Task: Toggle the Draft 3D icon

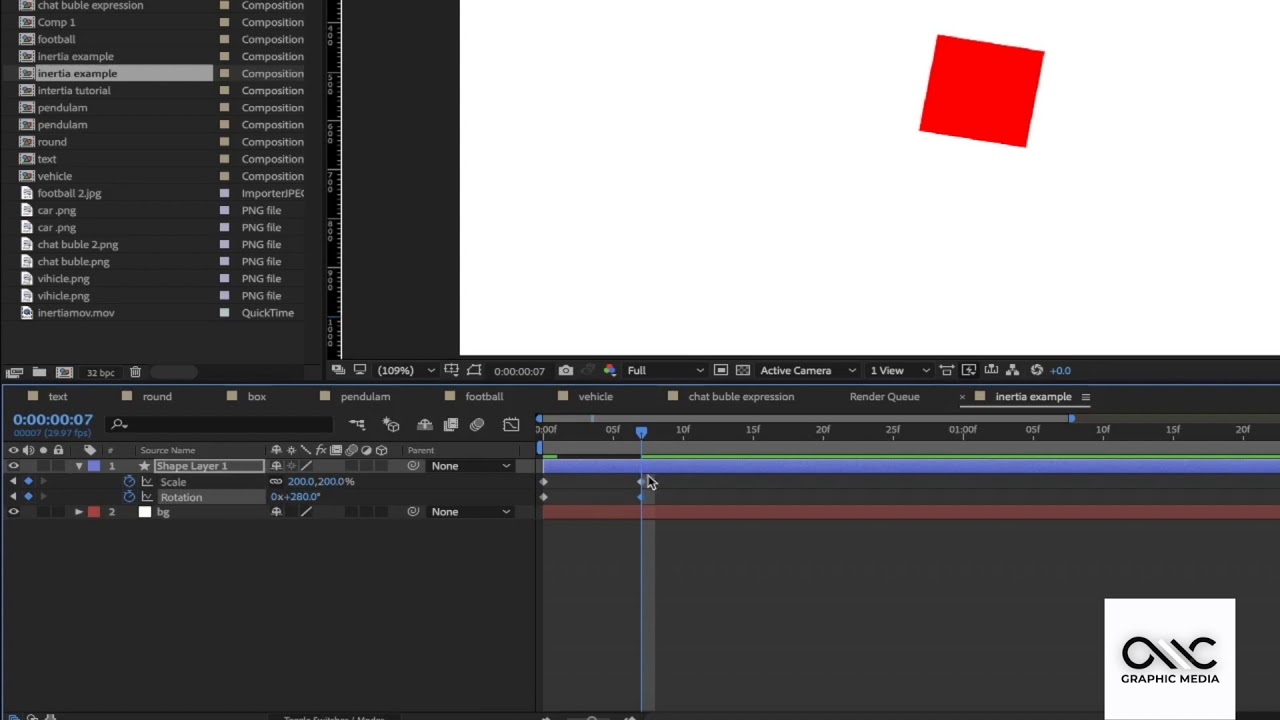Action: [391, 425]
